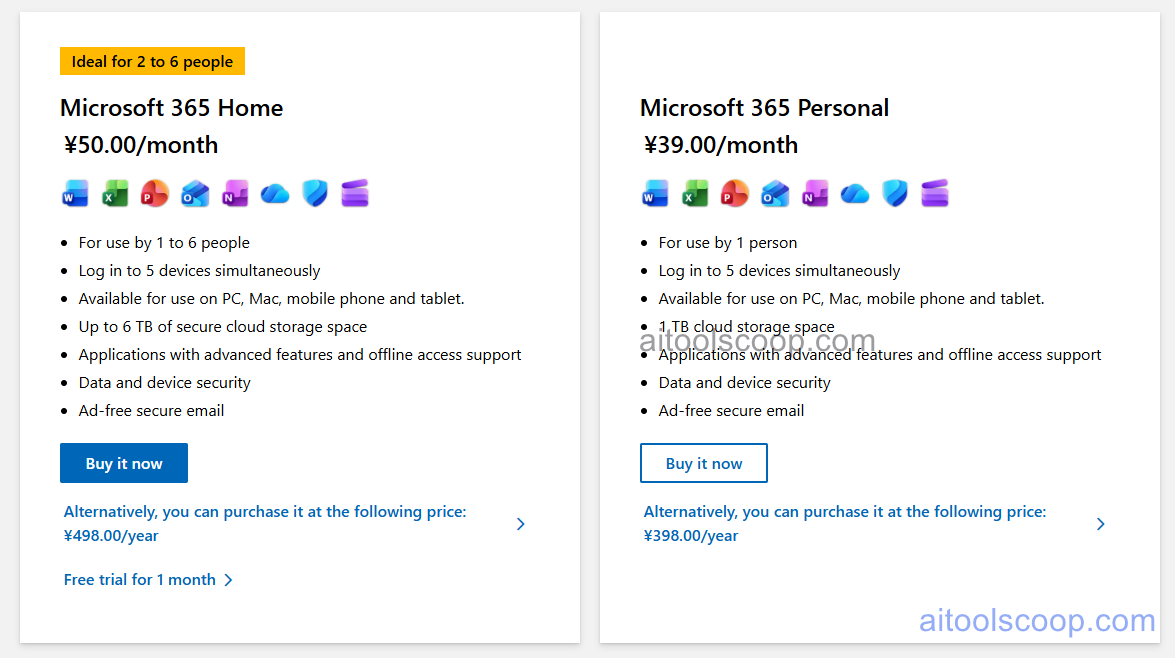This screenshot has height=658, width=1175.
Task: Open the Free trial for 1 month link
Action: point(139,579)
